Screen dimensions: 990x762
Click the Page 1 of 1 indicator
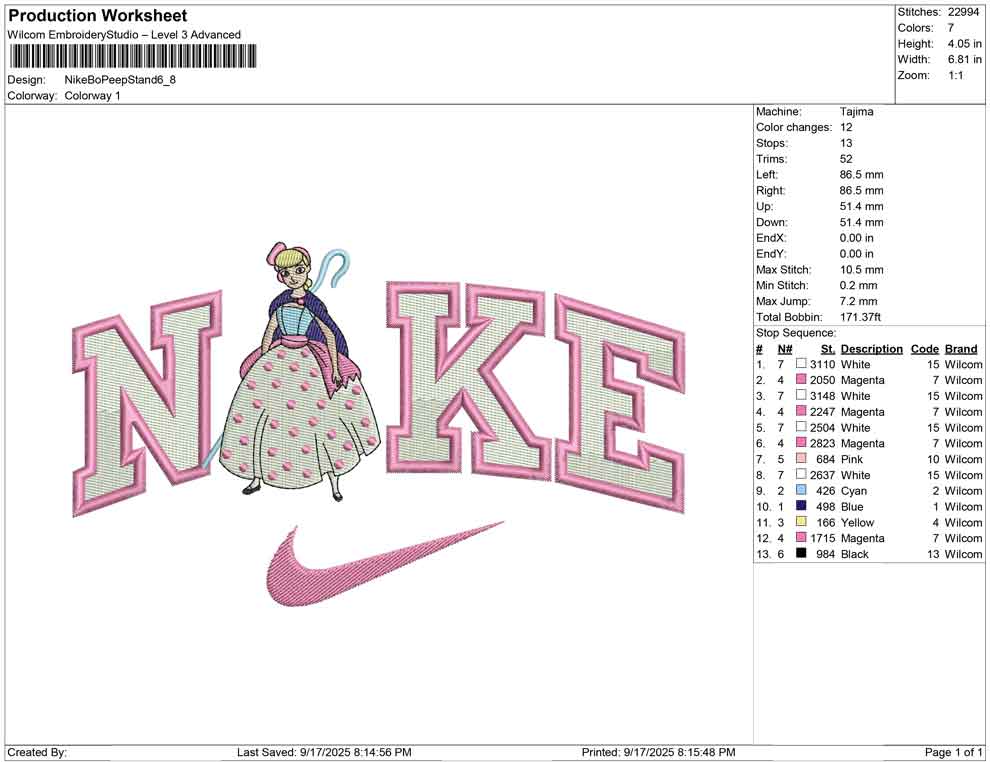pyautogui.click(x=953, y=752)
